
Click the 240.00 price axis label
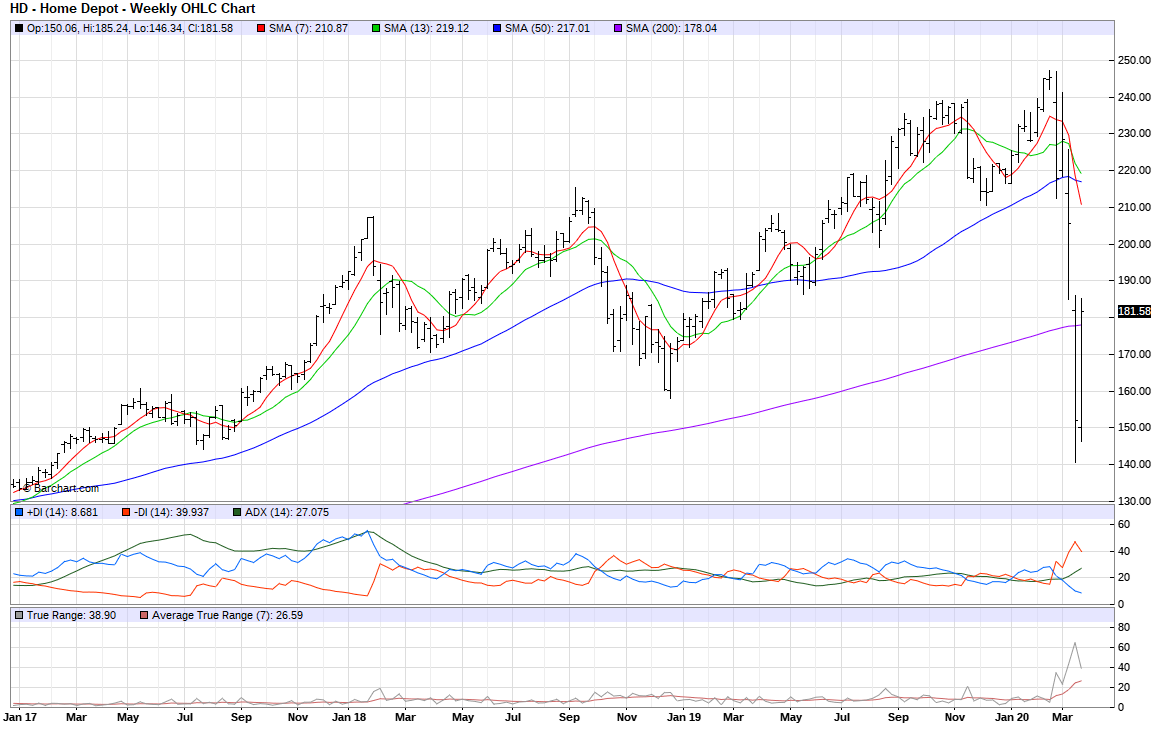[x=1134, y=97]
